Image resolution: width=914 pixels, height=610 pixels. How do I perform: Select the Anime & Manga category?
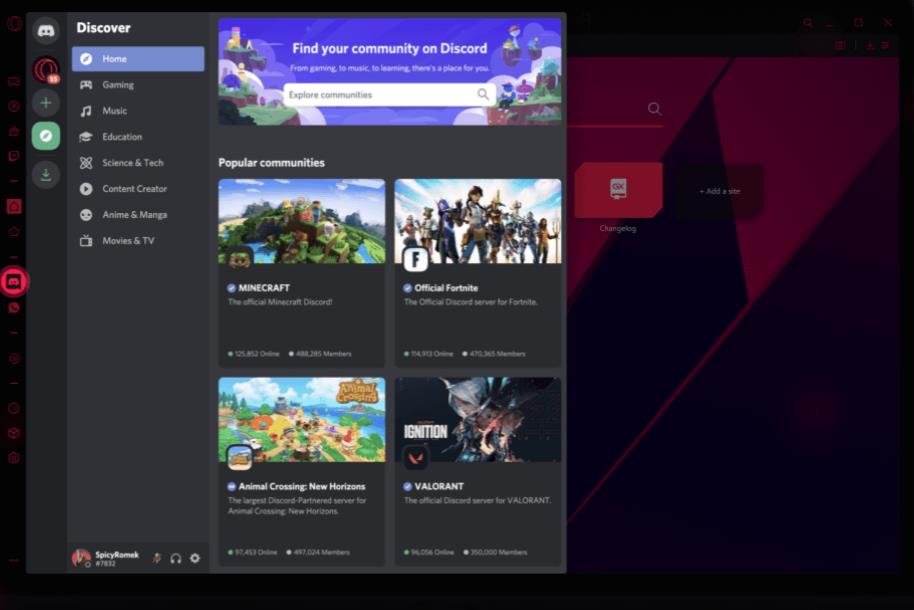click(138, 215)
